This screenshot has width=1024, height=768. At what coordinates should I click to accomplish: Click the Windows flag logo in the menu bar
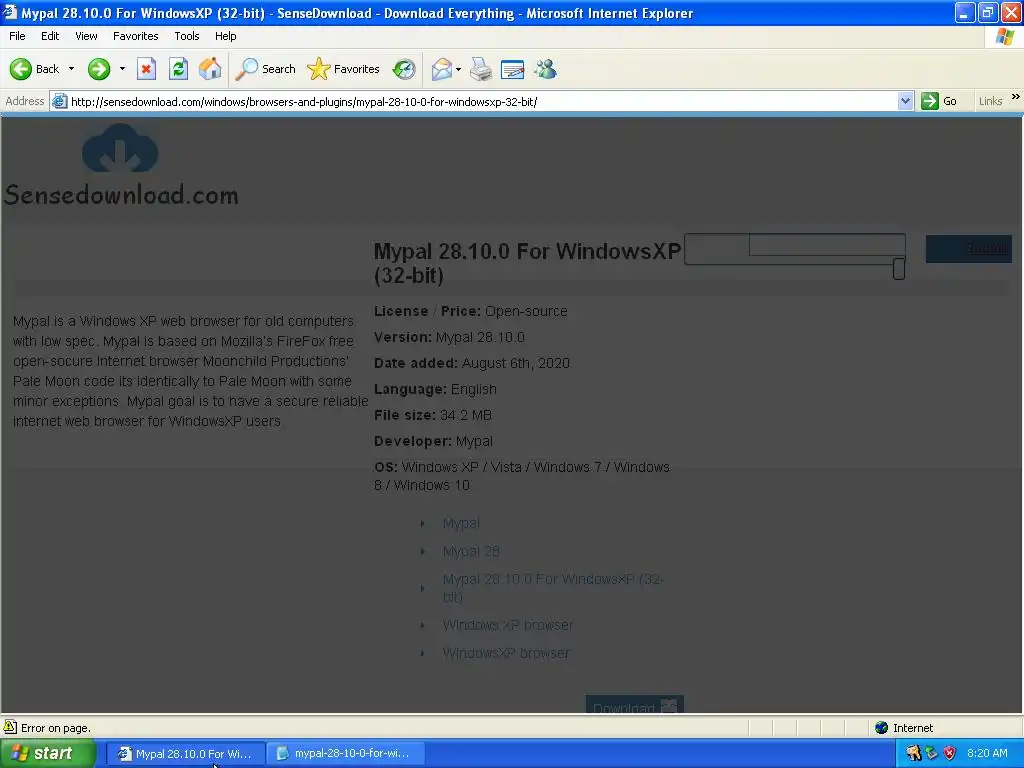[x=1004, y=37]
